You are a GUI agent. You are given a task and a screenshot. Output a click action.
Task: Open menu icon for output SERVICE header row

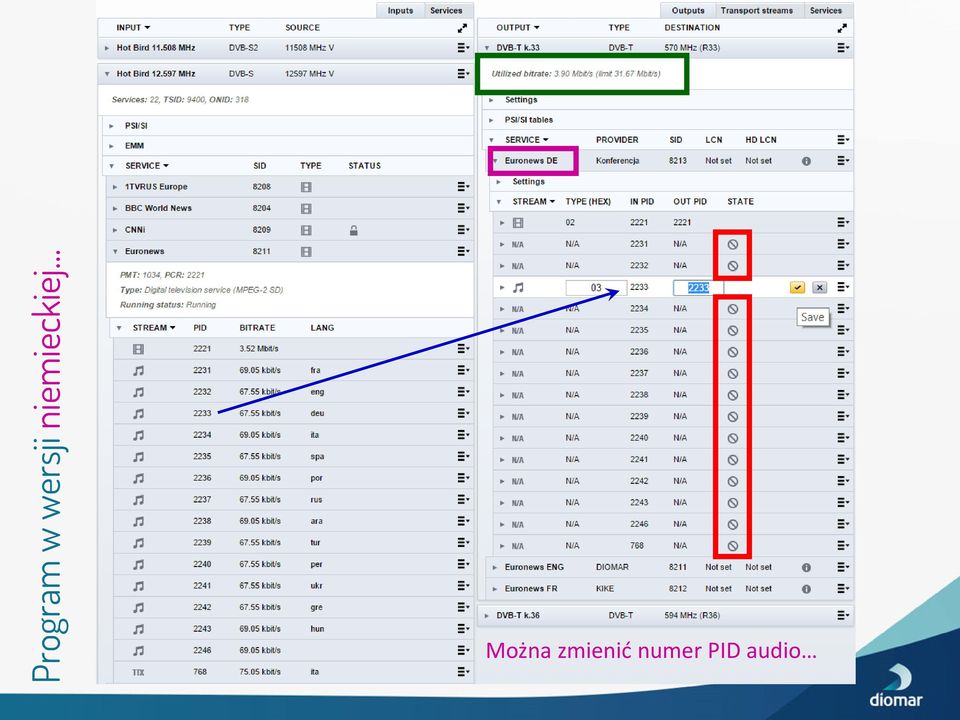coord(843,140)
